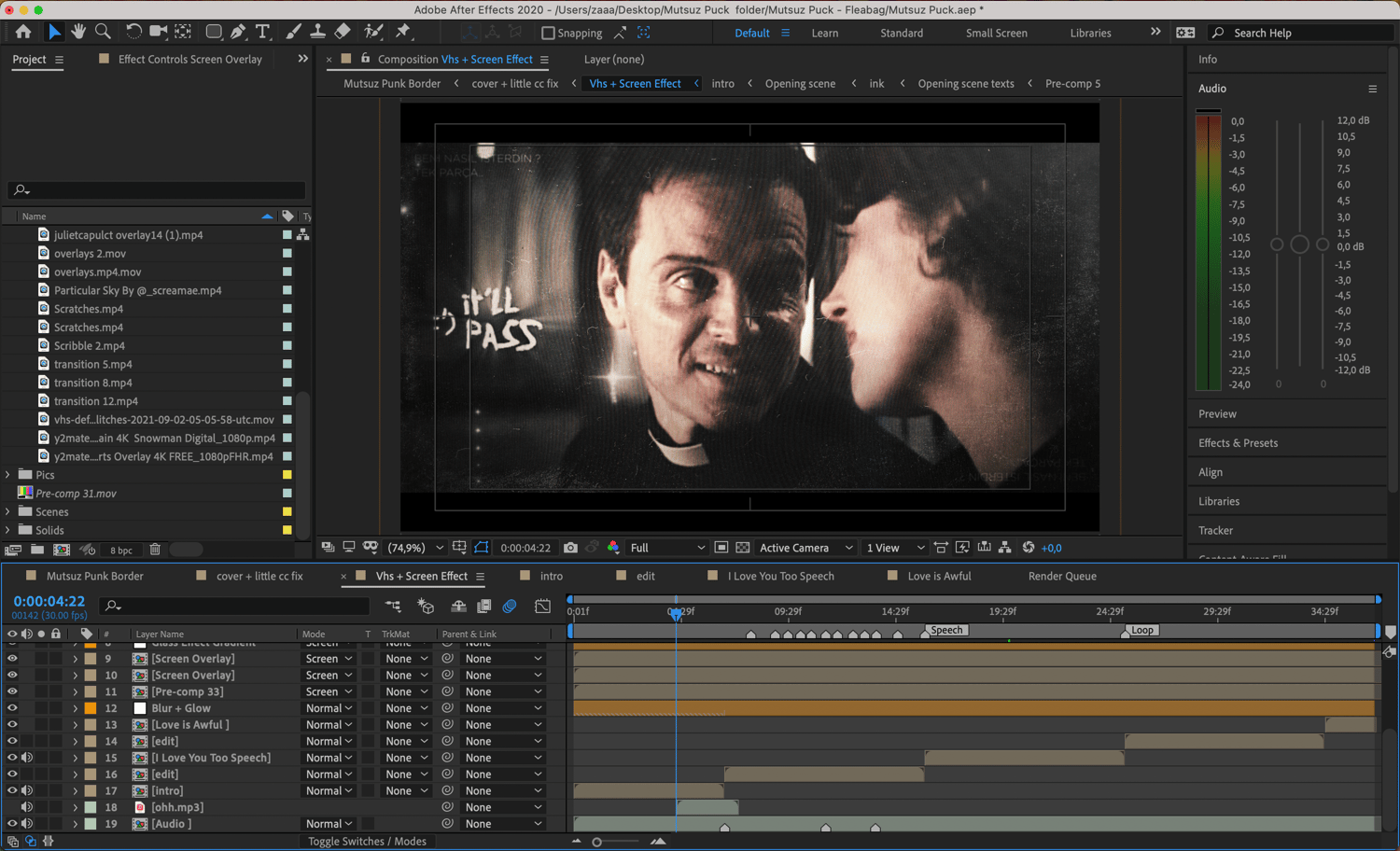Select the Rectangle shape tool
Screen dimensions: 1400x851
point(214,32)
